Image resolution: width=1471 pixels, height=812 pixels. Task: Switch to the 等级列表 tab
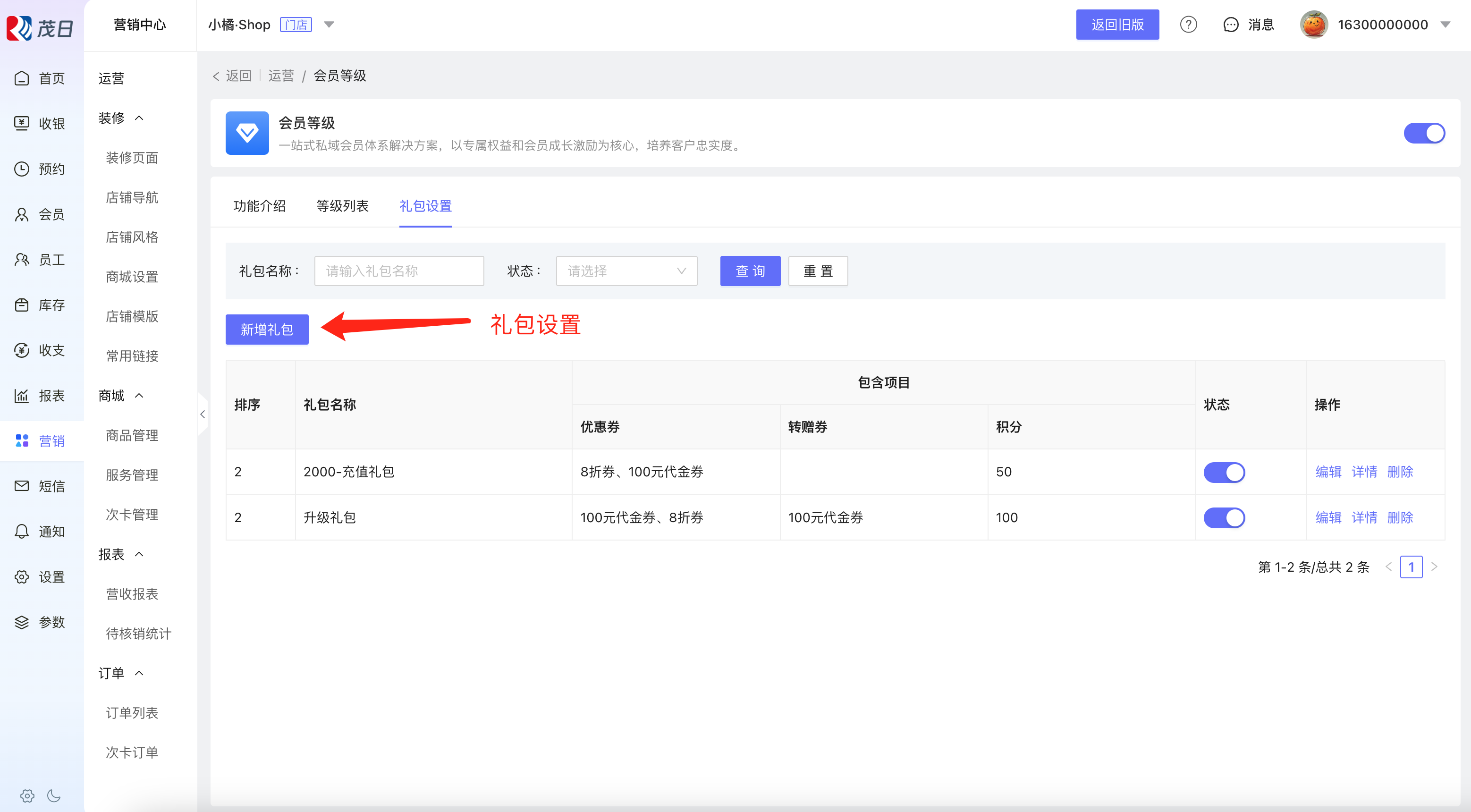tap(343, 206)
